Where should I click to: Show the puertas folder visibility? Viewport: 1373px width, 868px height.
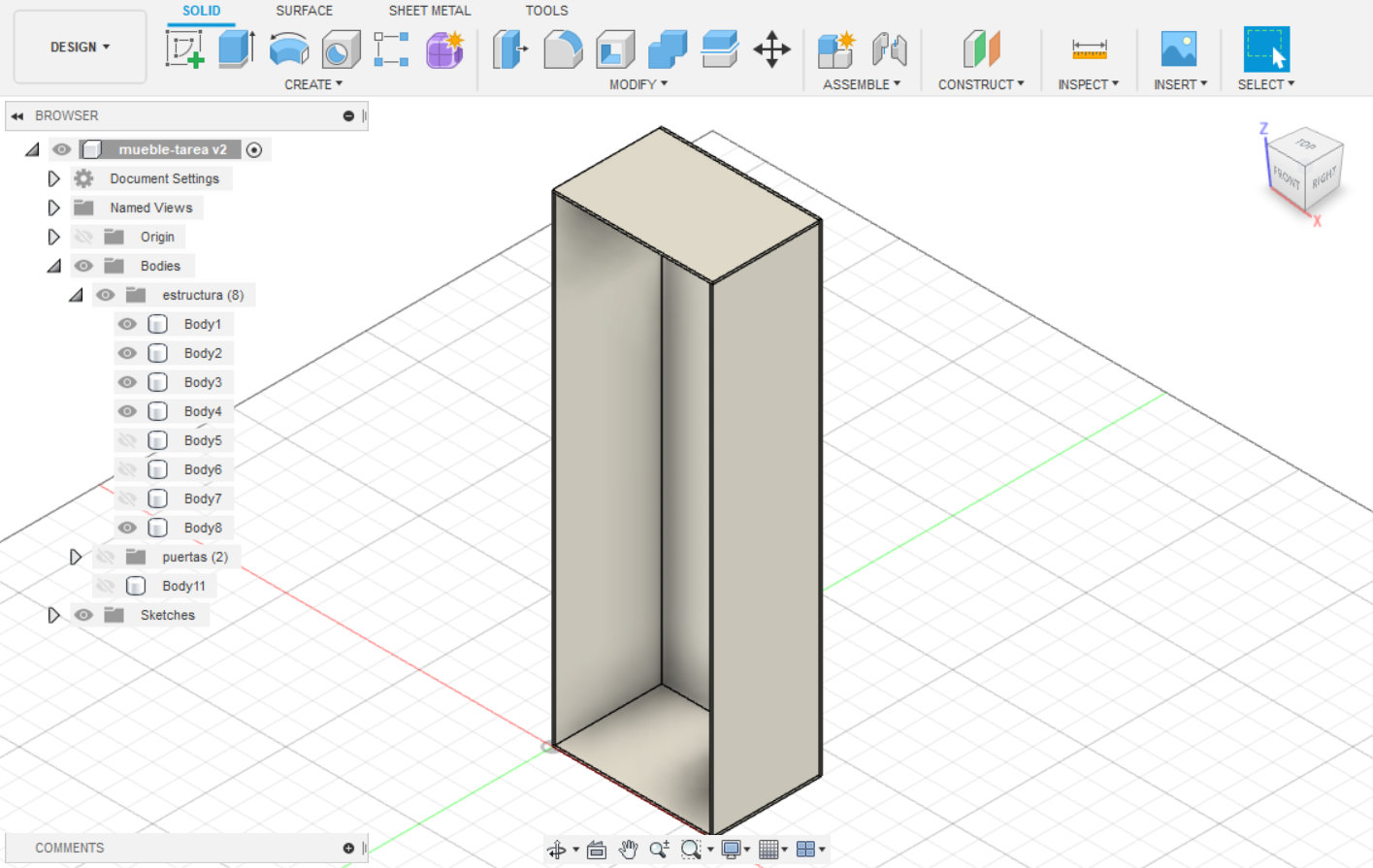point(106,557)
